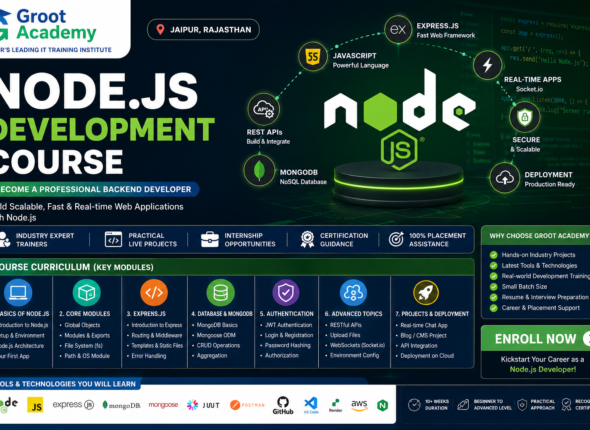590x430 pixels.
Task: Select the Advanced Topics cloud icon
Action: pos(353,292)
